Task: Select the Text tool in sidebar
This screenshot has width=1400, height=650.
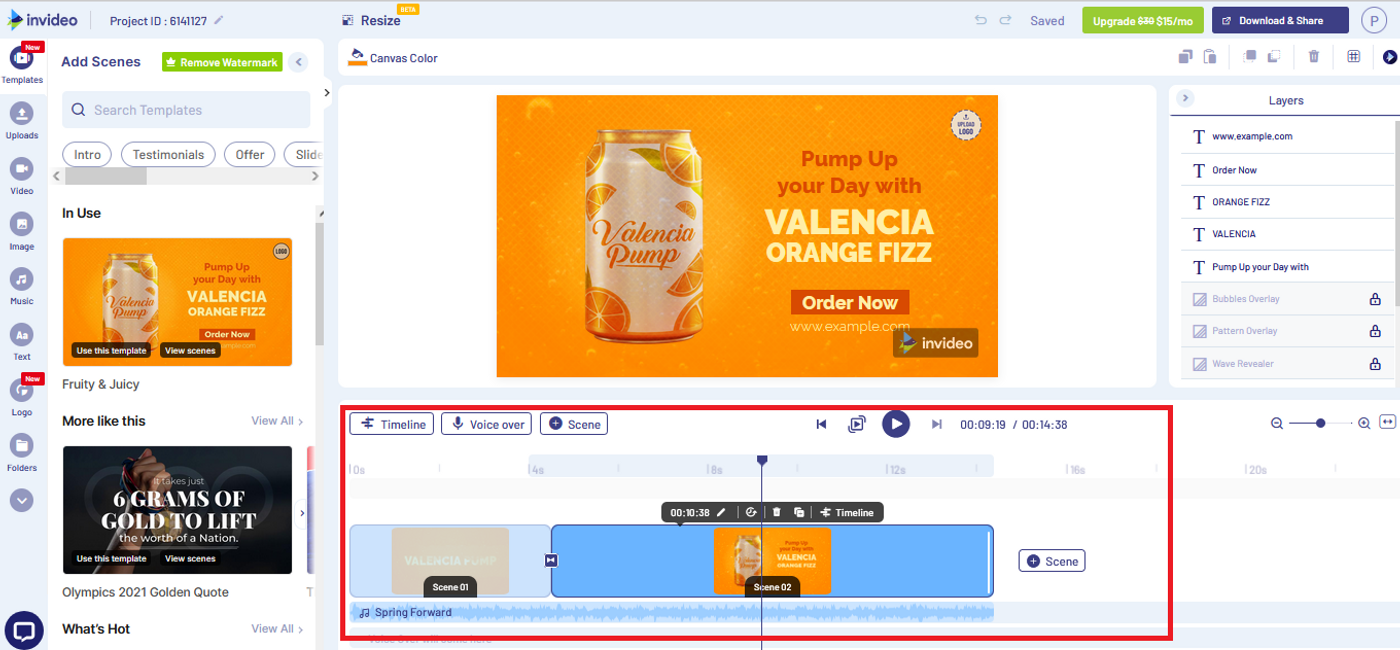Action: pos(21,336)
